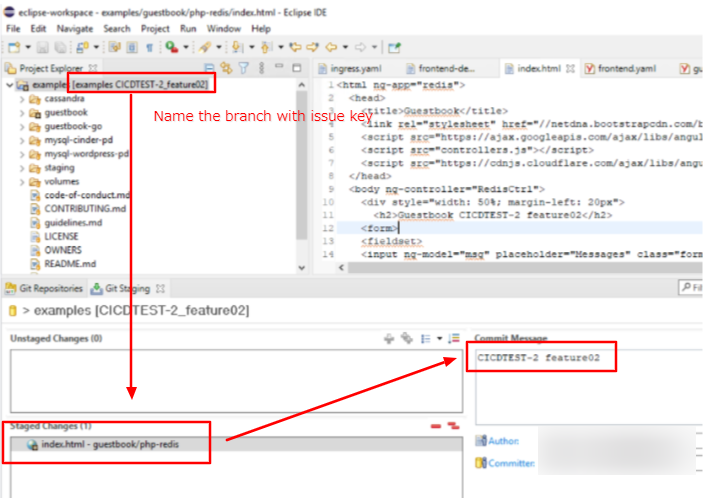Open Project Explorer View Menu dots
This screenshot has height=498, width=707.
point(262,68)
